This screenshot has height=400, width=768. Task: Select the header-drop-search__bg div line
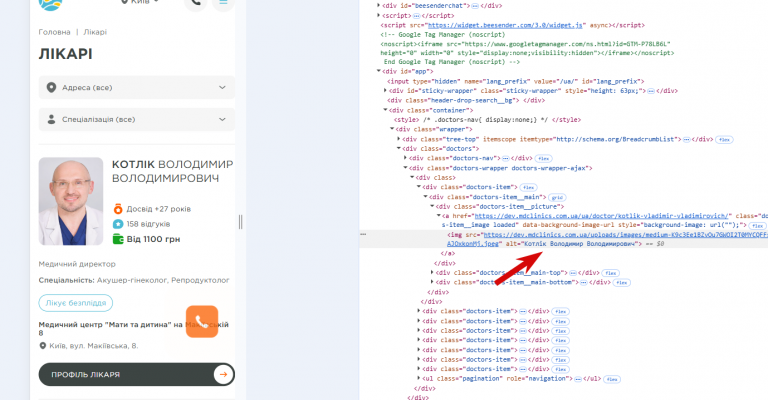click(x=466, y=100)
